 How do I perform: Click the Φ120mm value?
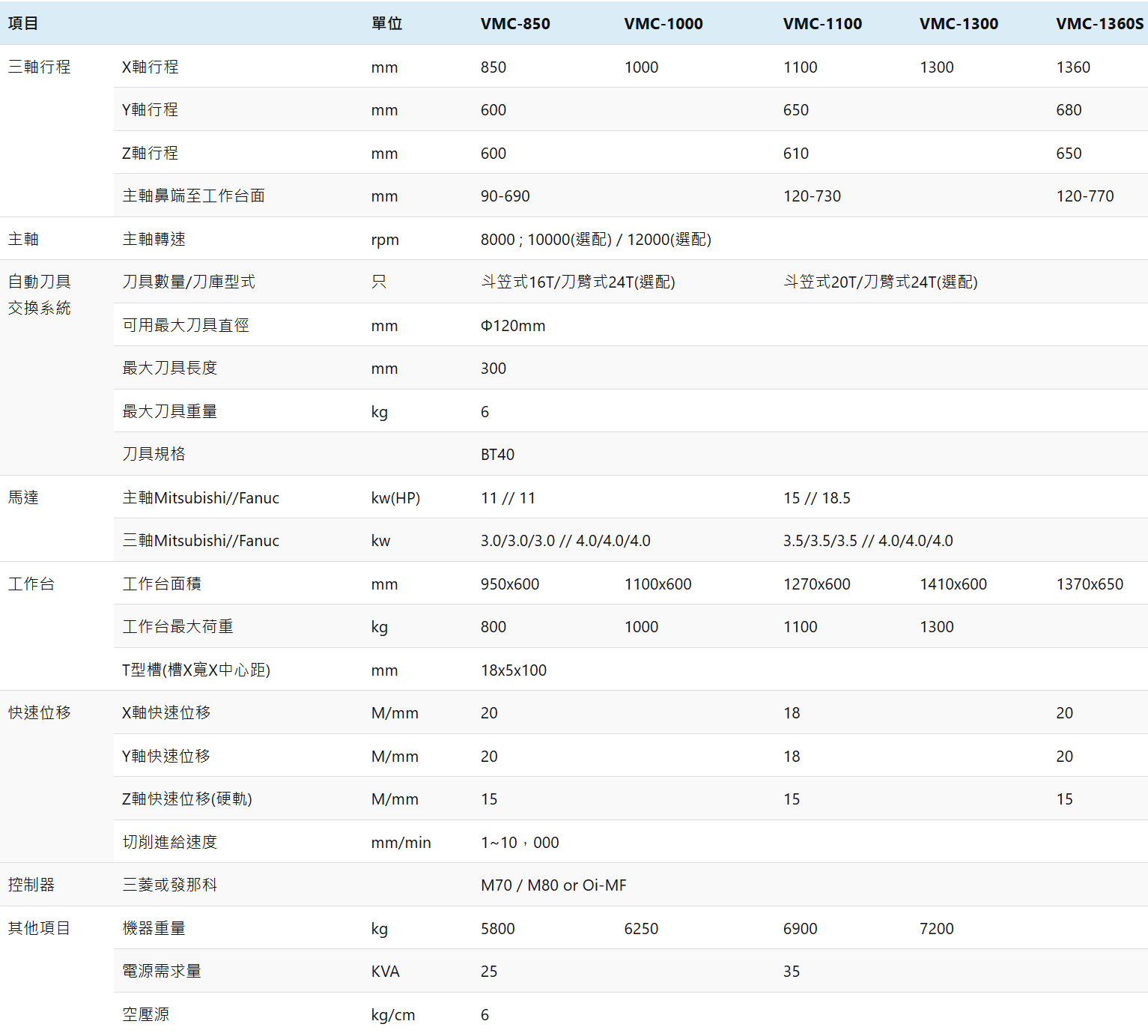coord(513,326)
